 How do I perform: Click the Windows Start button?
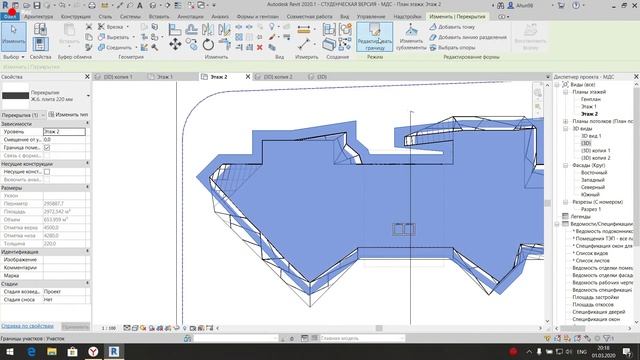coord(10,351)
